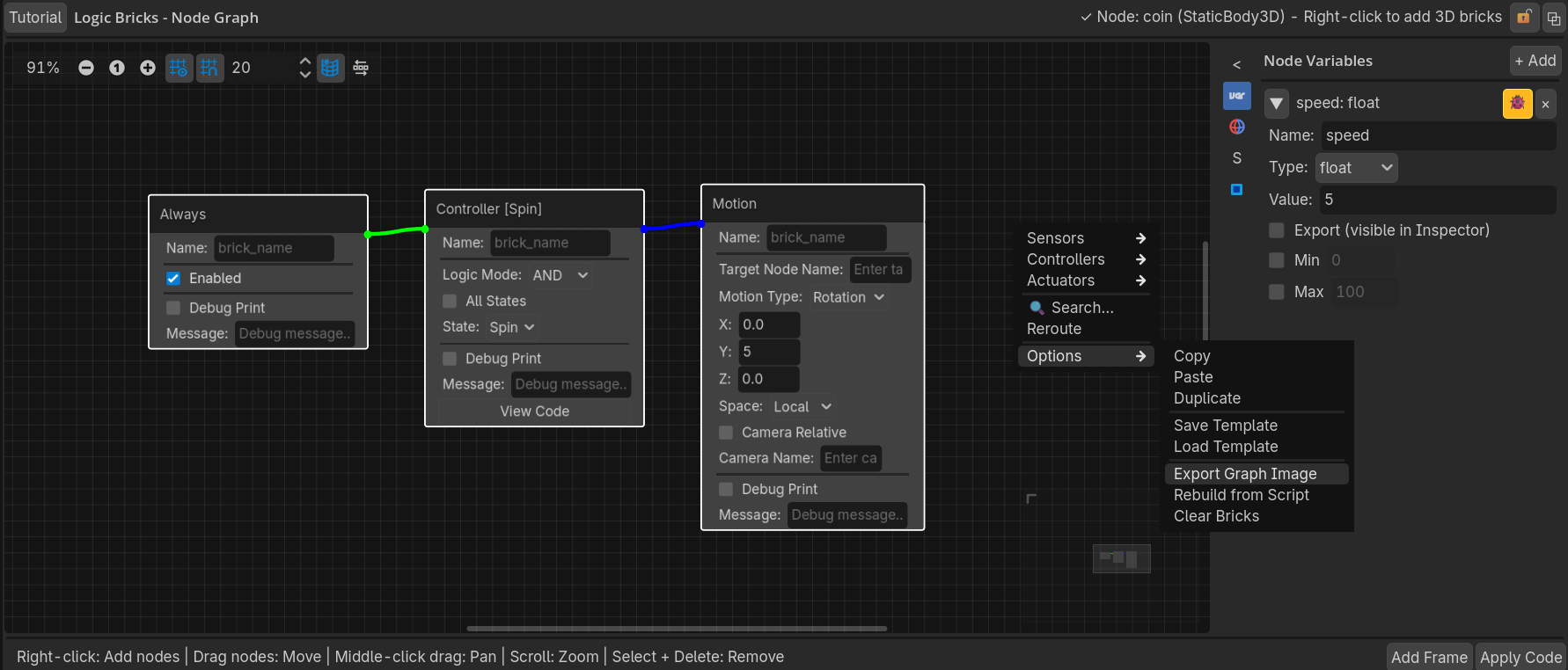Click the snap distance field showing 20
The image size is (1568, 670).
click(260, 68)
